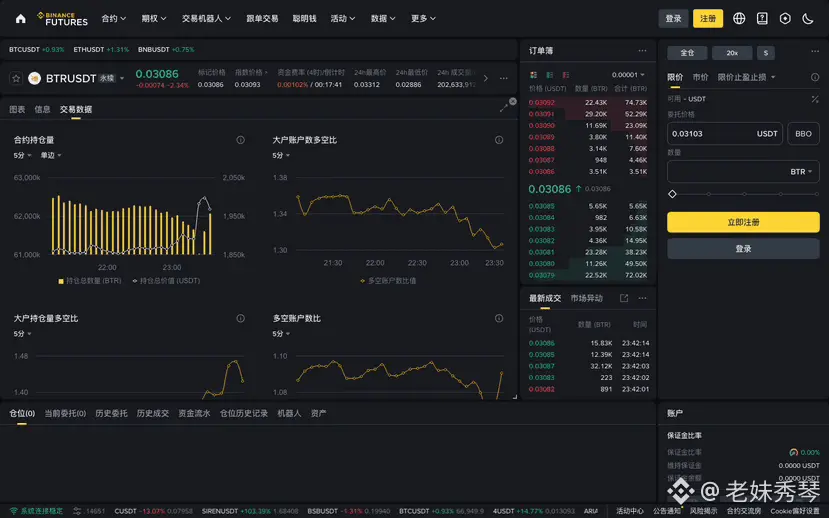Click the 立即注册 button
829x518 pixels.
743,222
